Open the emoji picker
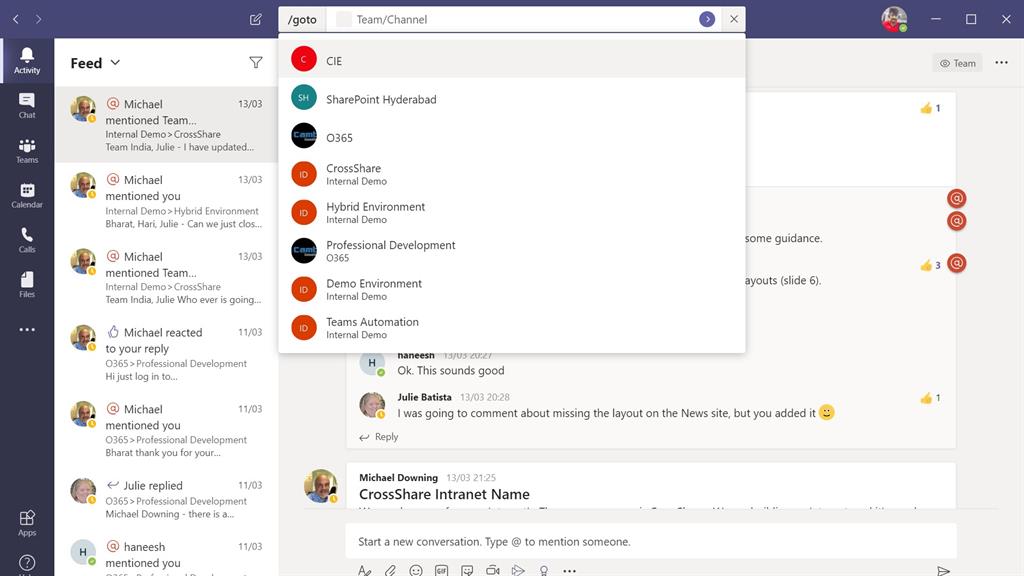Image resolution: width=1024 pixels, height=576 pixels. coord(415,571)
